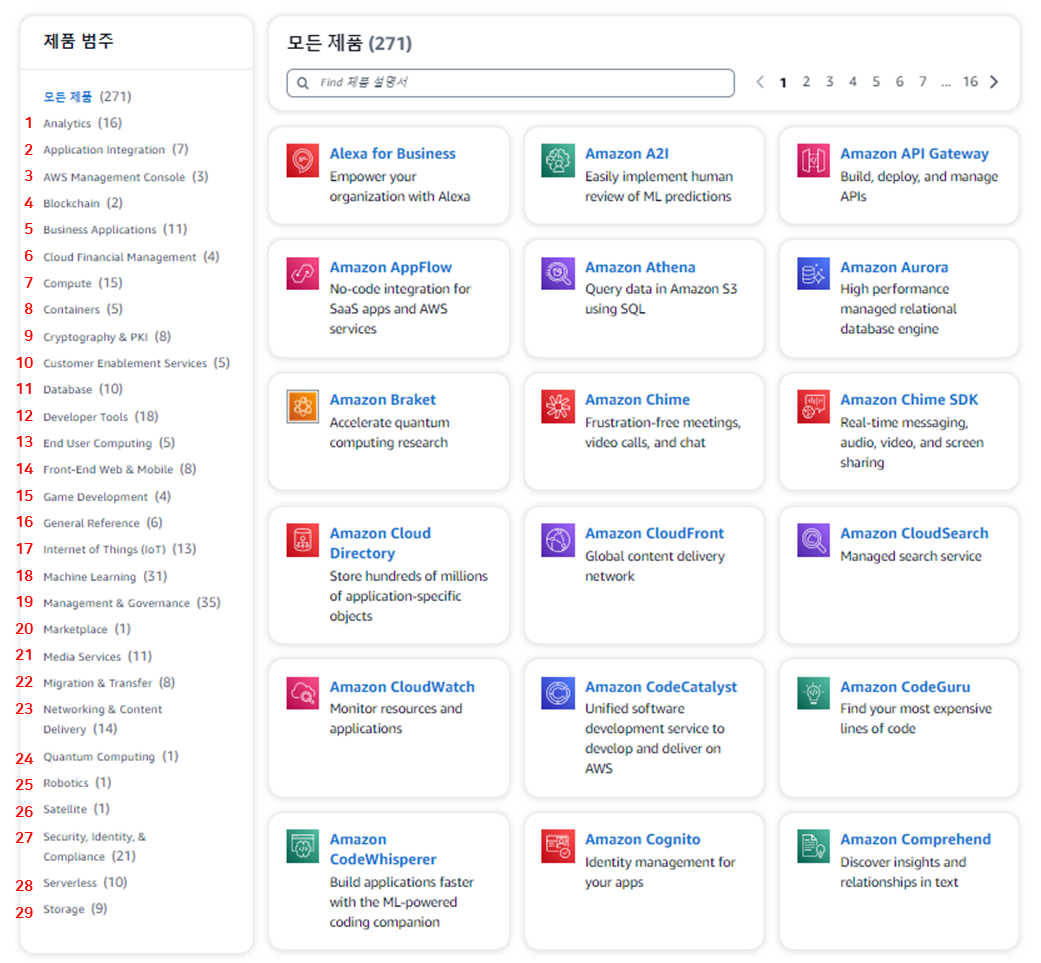
Task: Open the Blockchain (2) category
Action: 82,202
